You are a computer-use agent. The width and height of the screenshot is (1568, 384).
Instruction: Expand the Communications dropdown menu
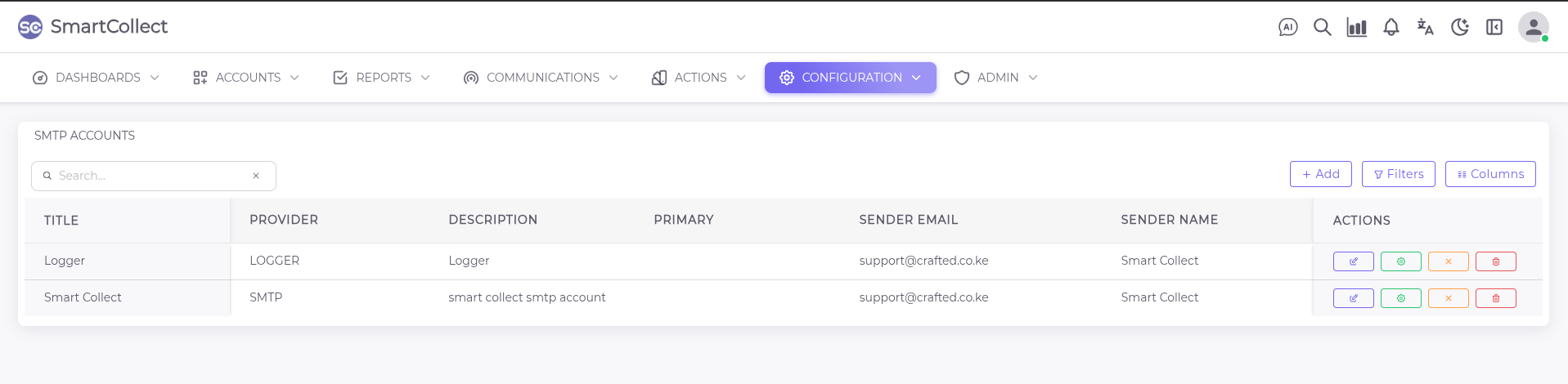pos(541,78)
